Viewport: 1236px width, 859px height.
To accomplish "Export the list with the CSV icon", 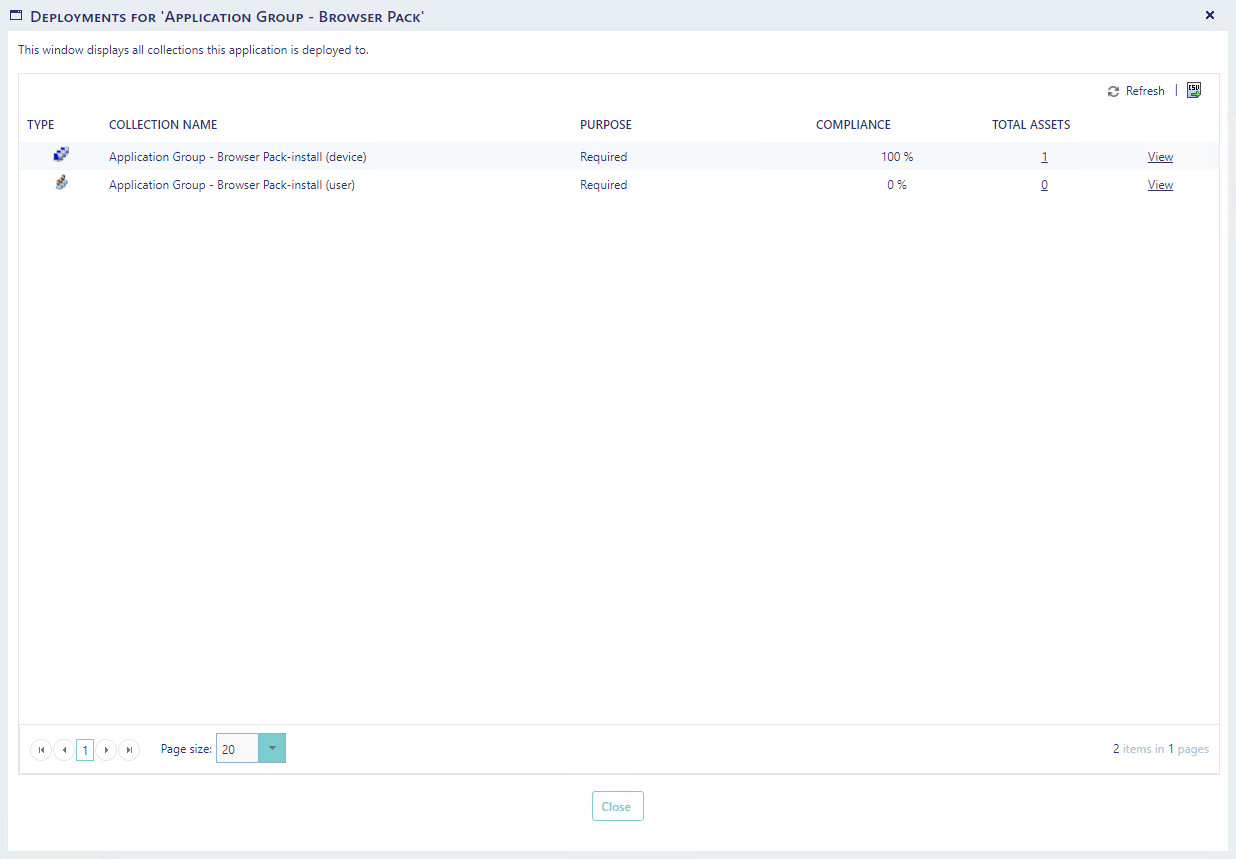I will pos(1194,90).
